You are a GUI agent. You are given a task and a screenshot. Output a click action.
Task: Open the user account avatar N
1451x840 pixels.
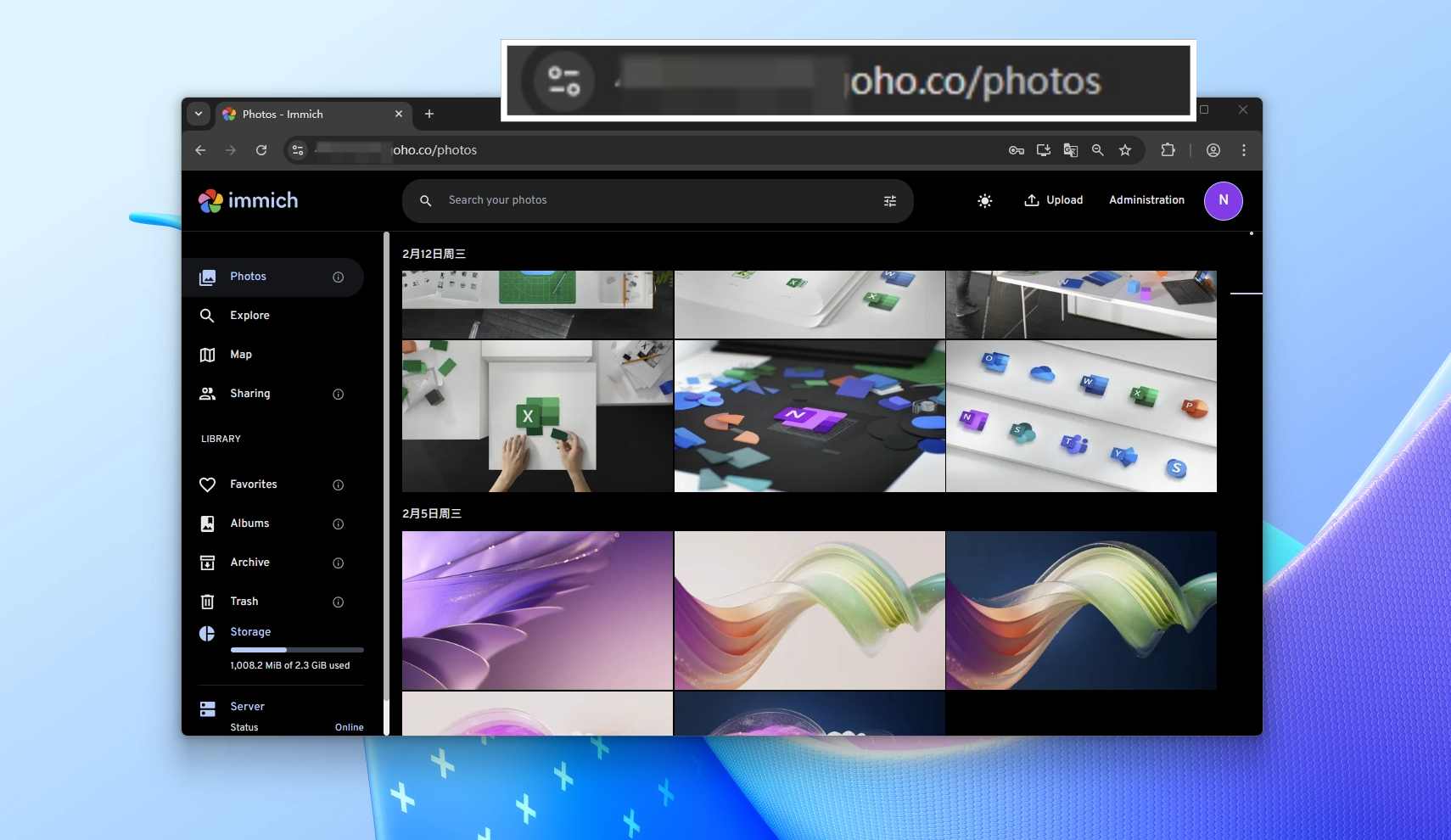tap(1224, 201)
